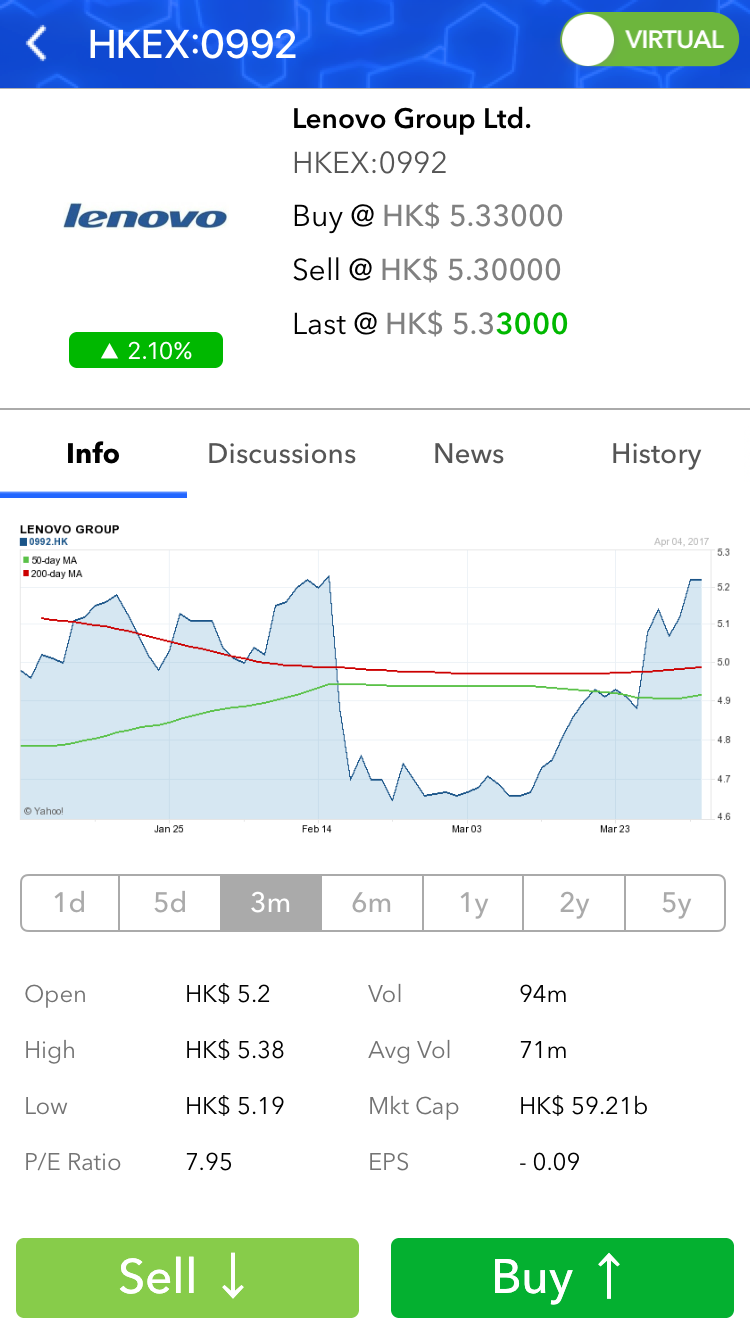
Task: Select the 3m chart range
Action: pyautogui.click(x=271, y=903)
